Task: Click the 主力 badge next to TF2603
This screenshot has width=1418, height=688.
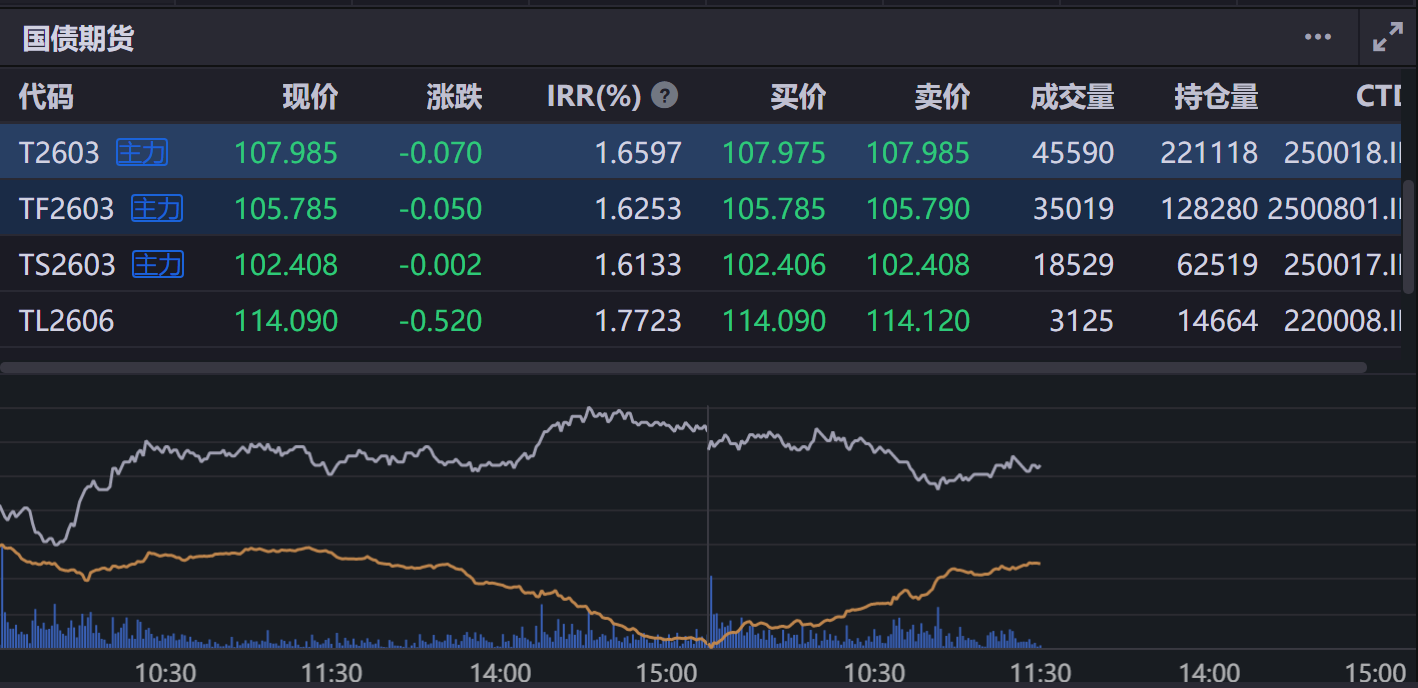Action: point(157,208)
